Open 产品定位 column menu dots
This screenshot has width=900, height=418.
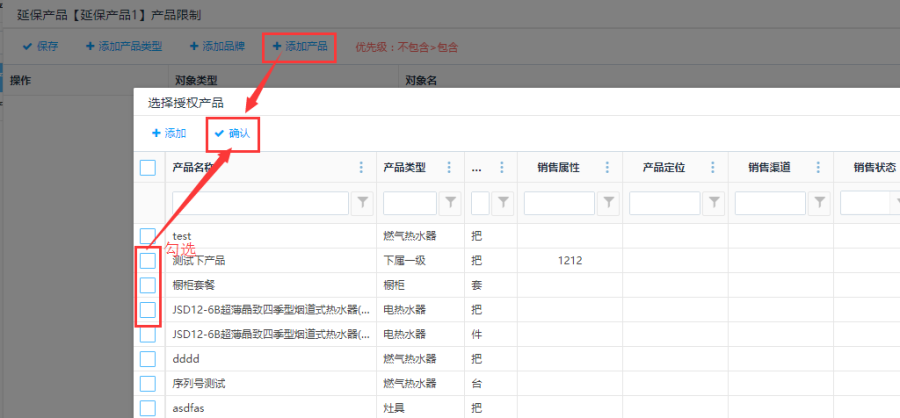pos(713,168)
